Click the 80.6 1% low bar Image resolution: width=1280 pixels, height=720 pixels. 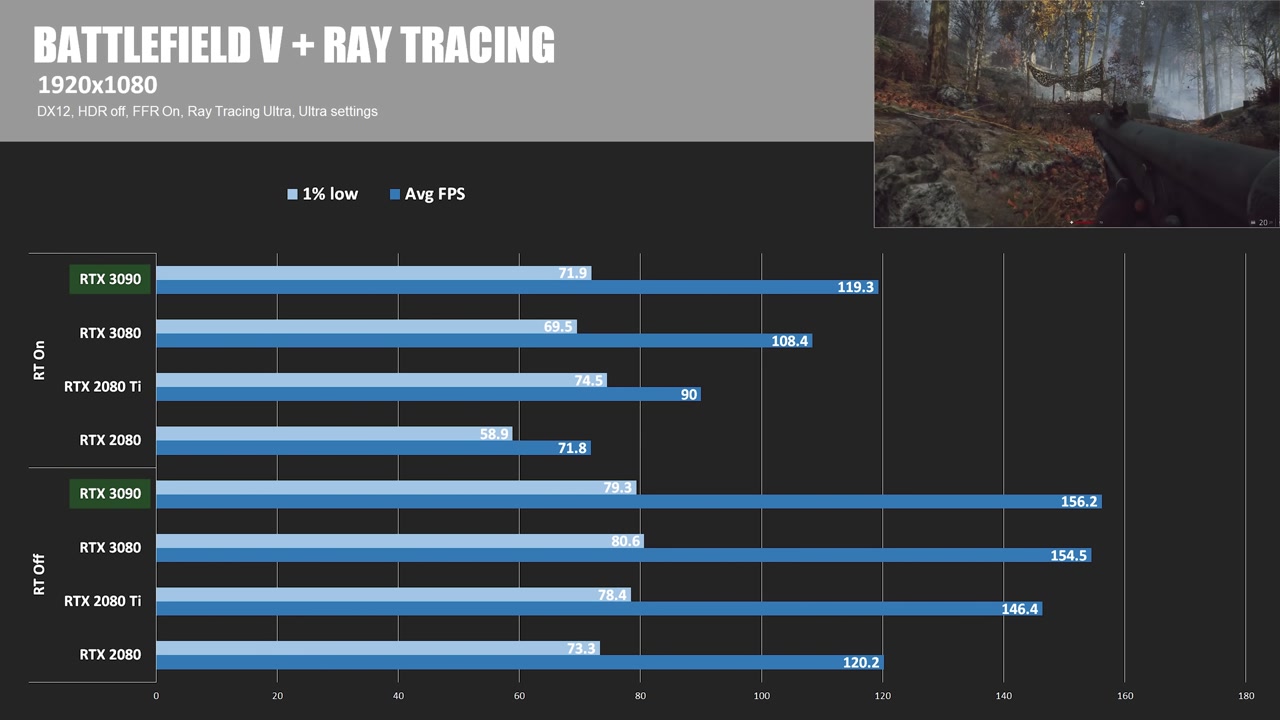point(400,541)
